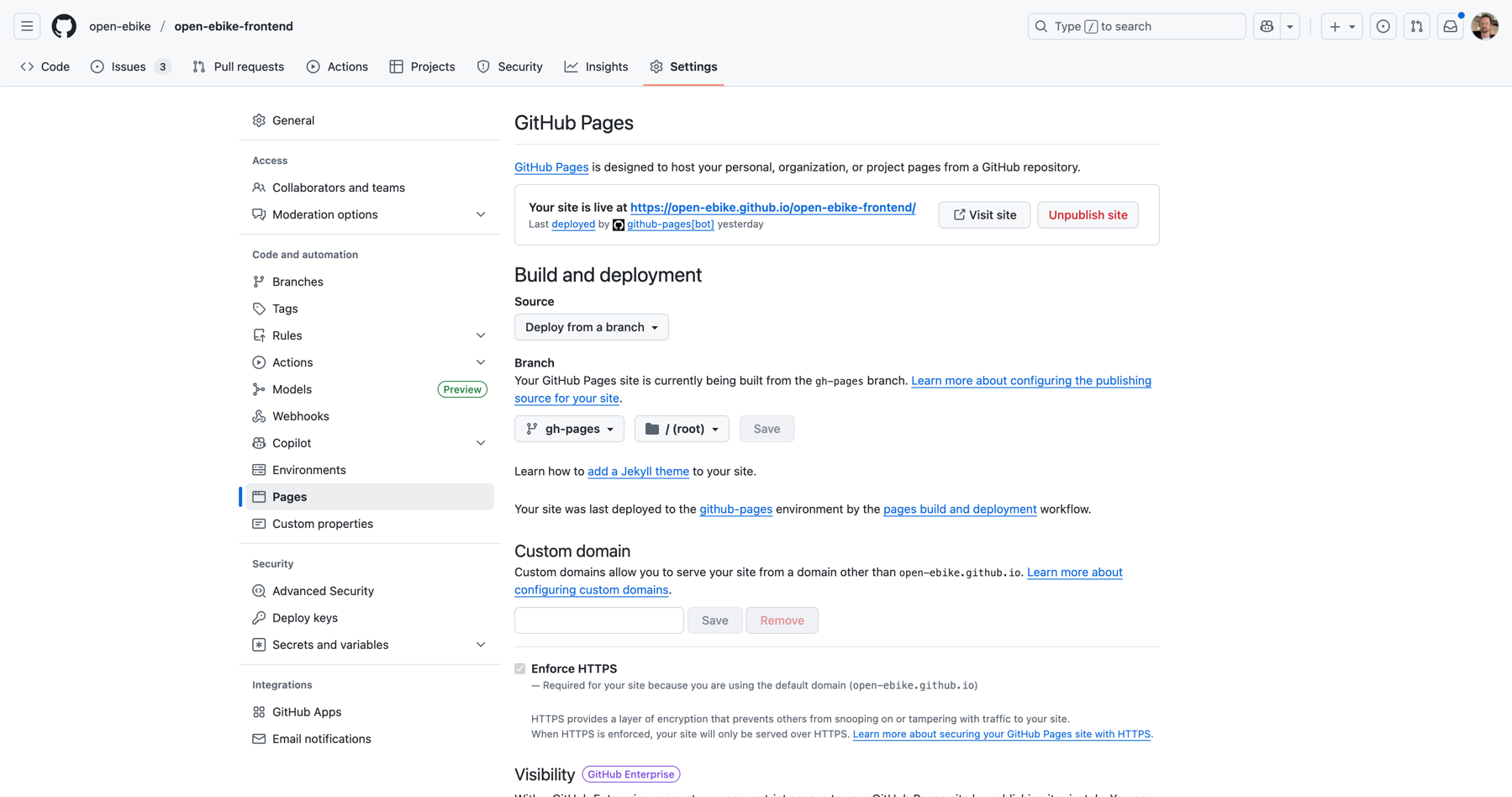1512x797 pixels.
Task: Click the Unpublish site button
Action: 1088,214
